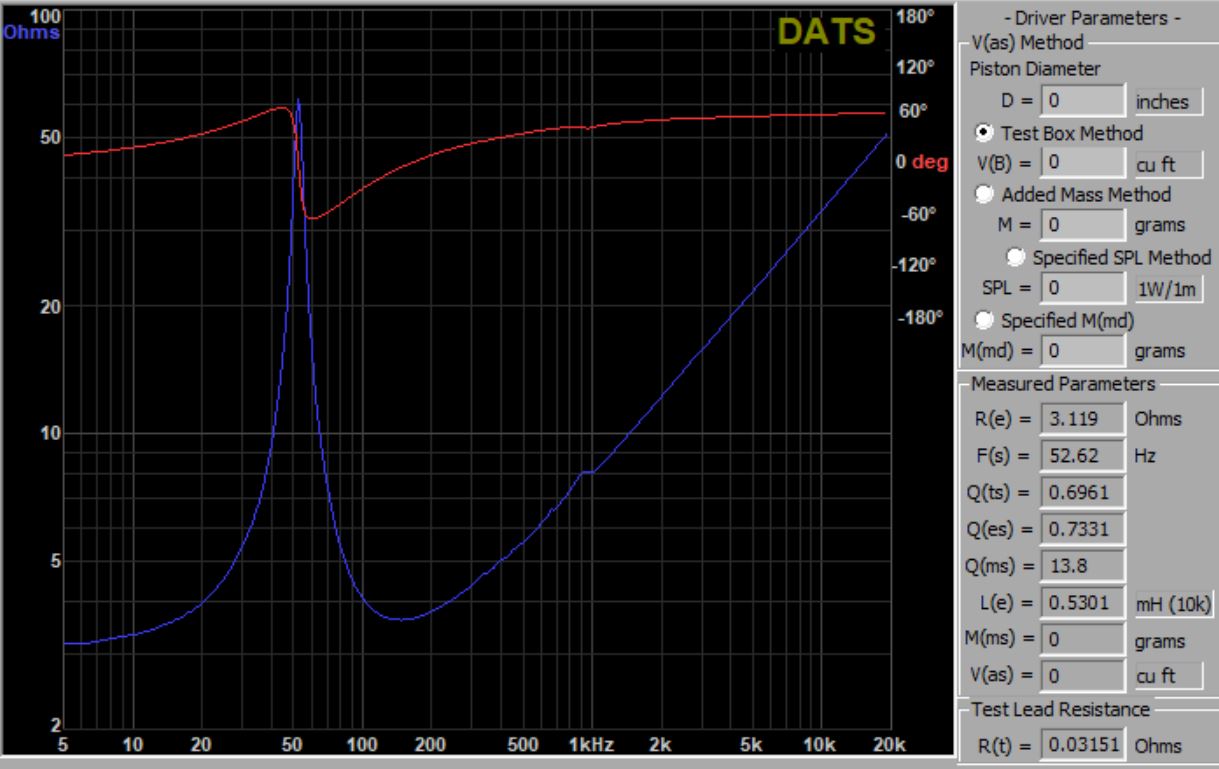
Task: Click the R(t) test lead resistance 0.03151
Action: [x=1083, y=745]
